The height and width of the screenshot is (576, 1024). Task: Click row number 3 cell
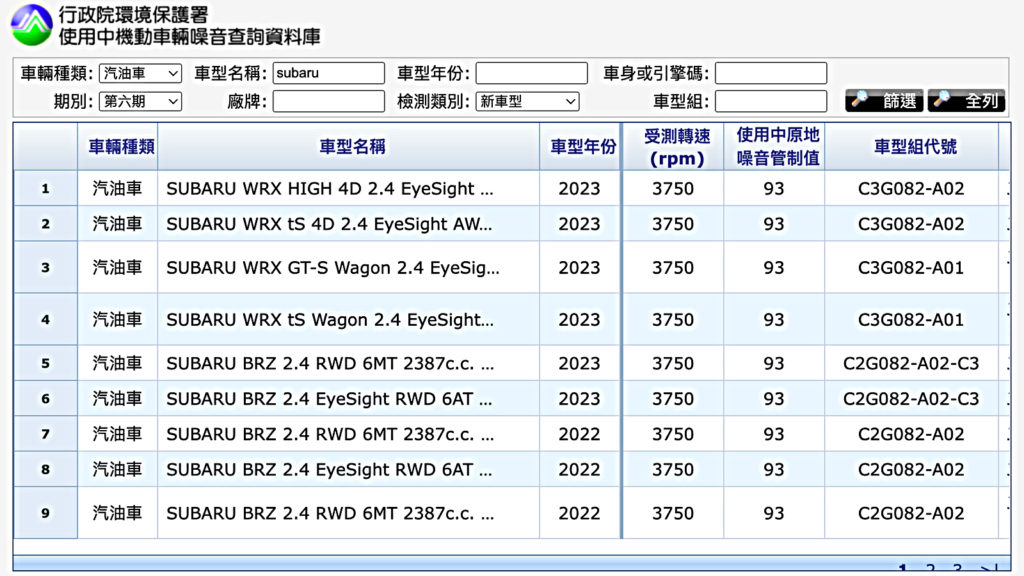point(46,267)
